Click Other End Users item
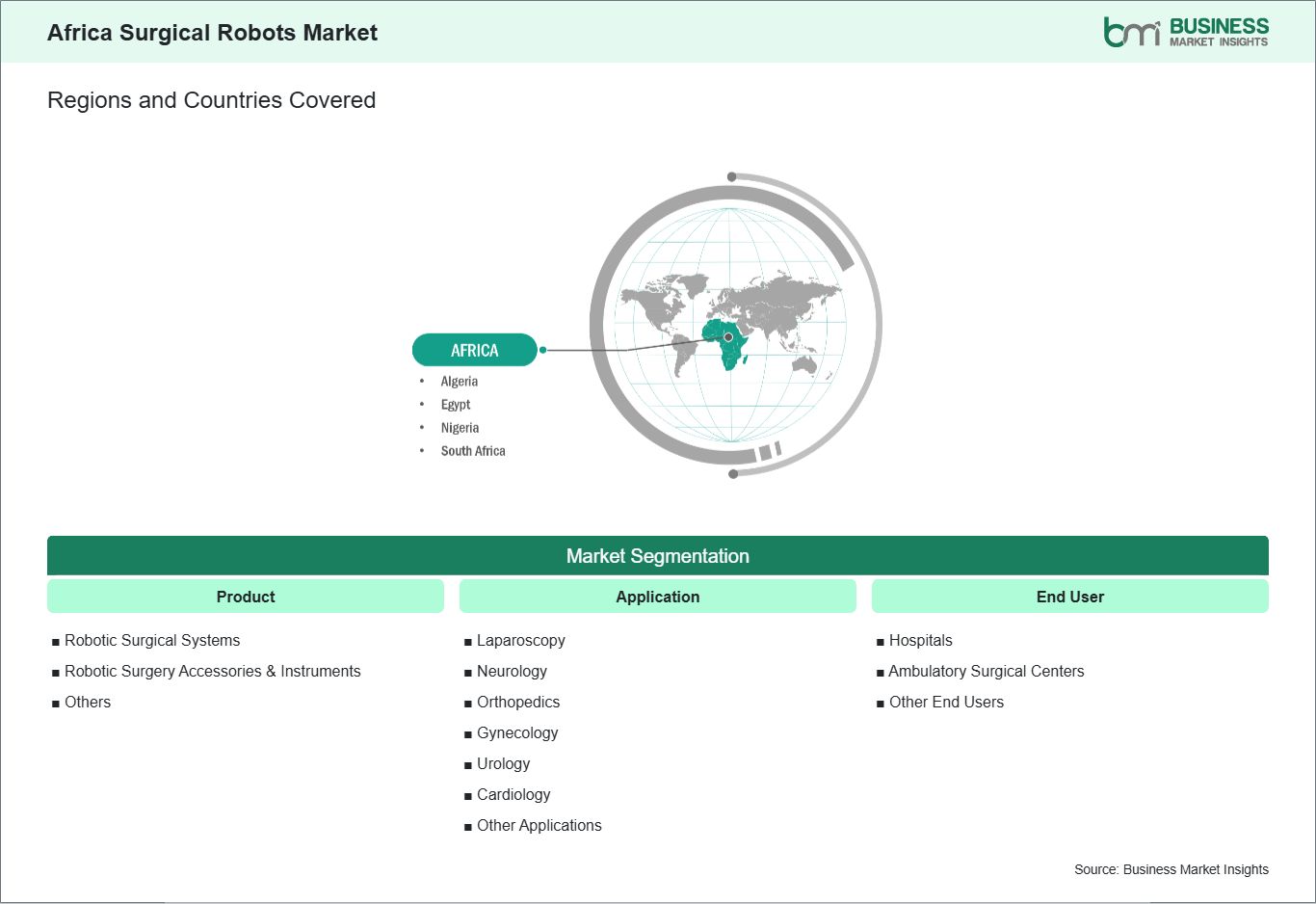 tap(946, 703)
